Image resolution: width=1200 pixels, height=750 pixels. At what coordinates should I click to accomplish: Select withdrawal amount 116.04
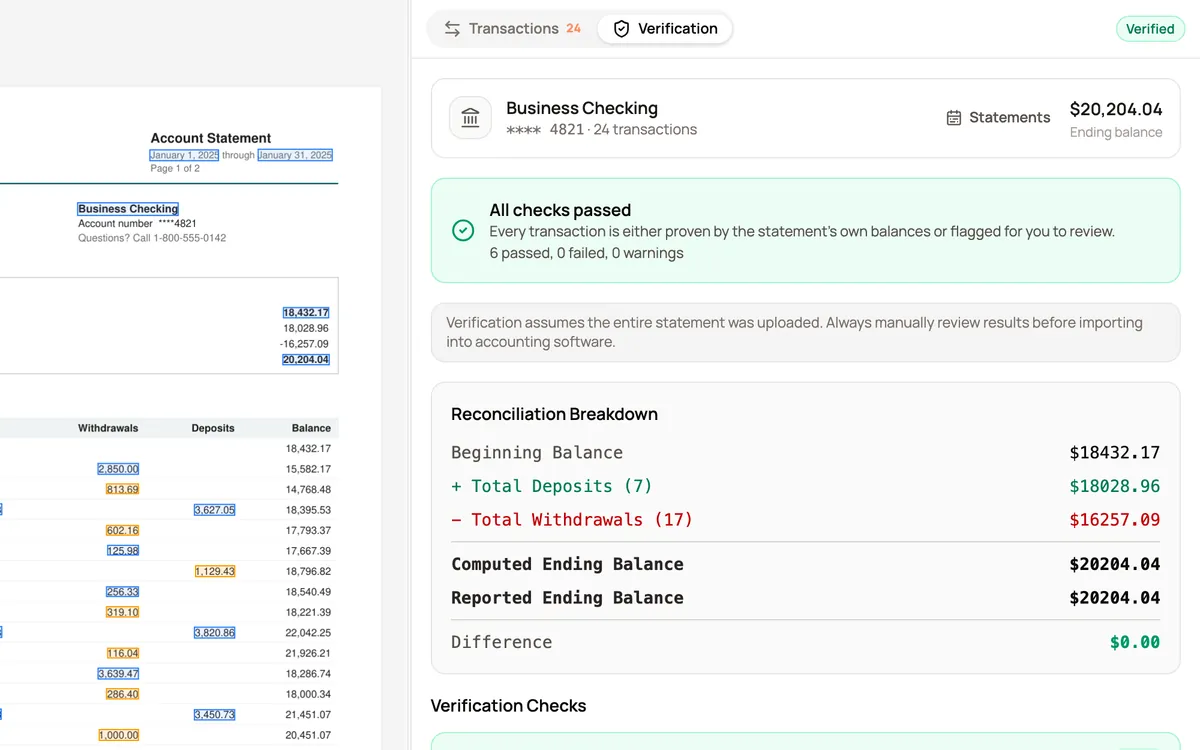click(x=122, y=653)
